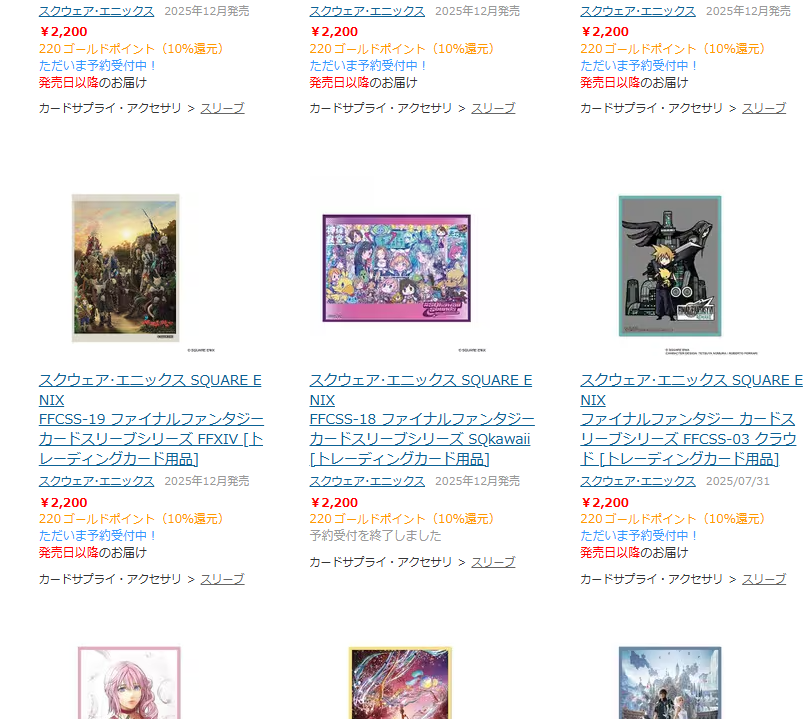Click top-right Square Enix maker link
The image size is (809, 719).
[638, 11]
